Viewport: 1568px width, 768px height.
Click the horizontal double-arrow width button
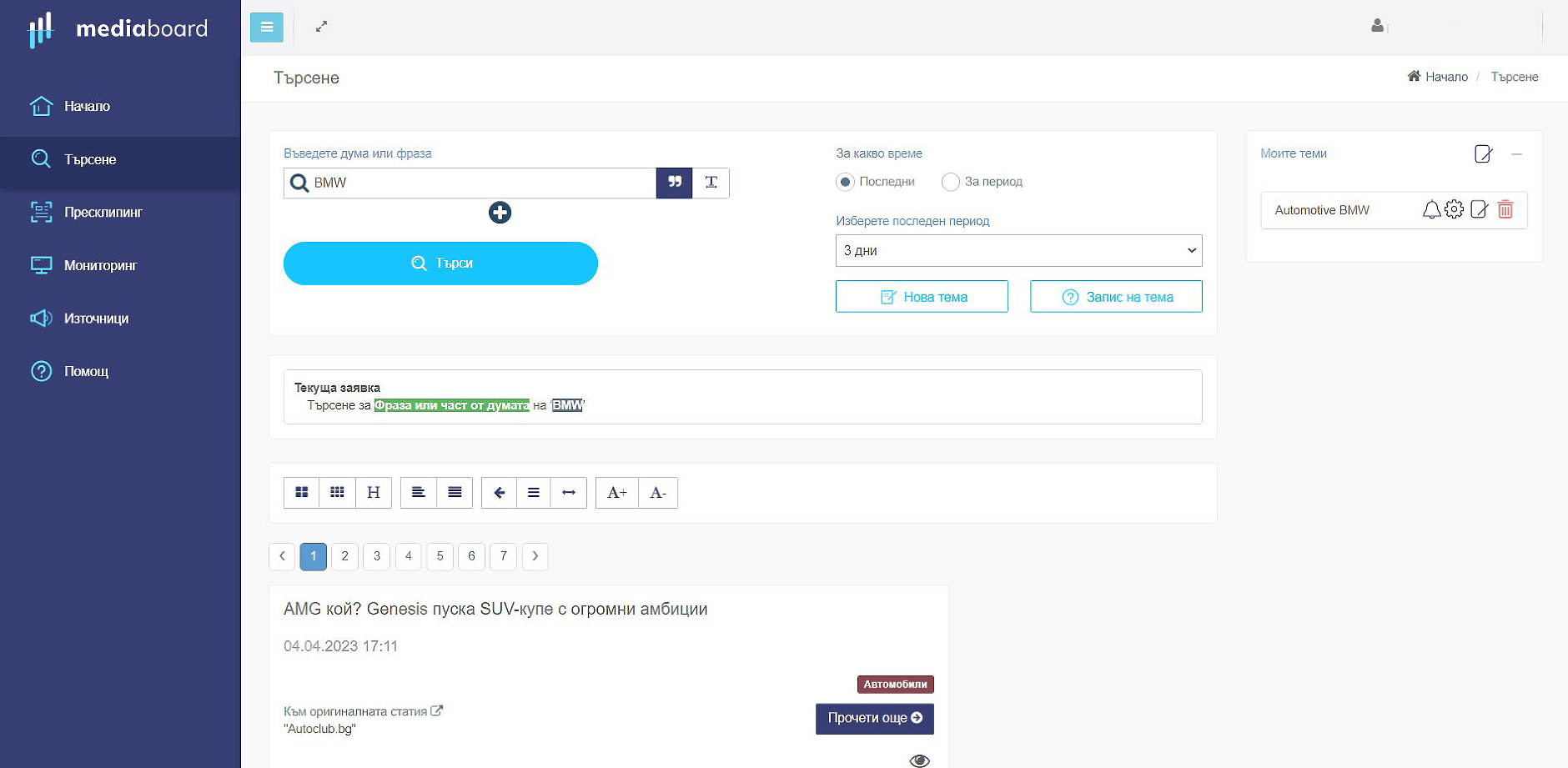tap(569, 493)
